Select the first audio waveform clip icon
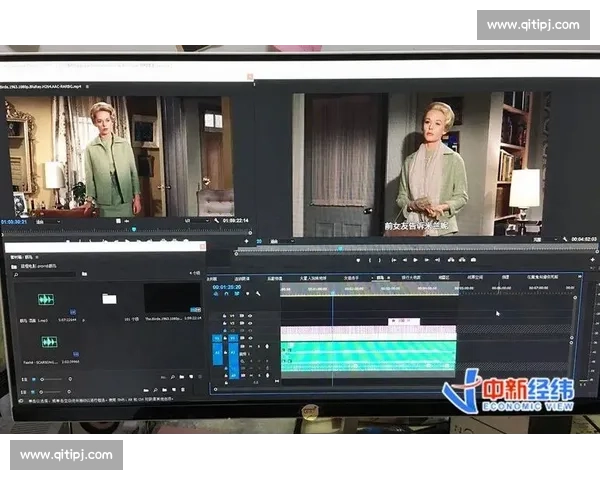 tap(46, 300)
